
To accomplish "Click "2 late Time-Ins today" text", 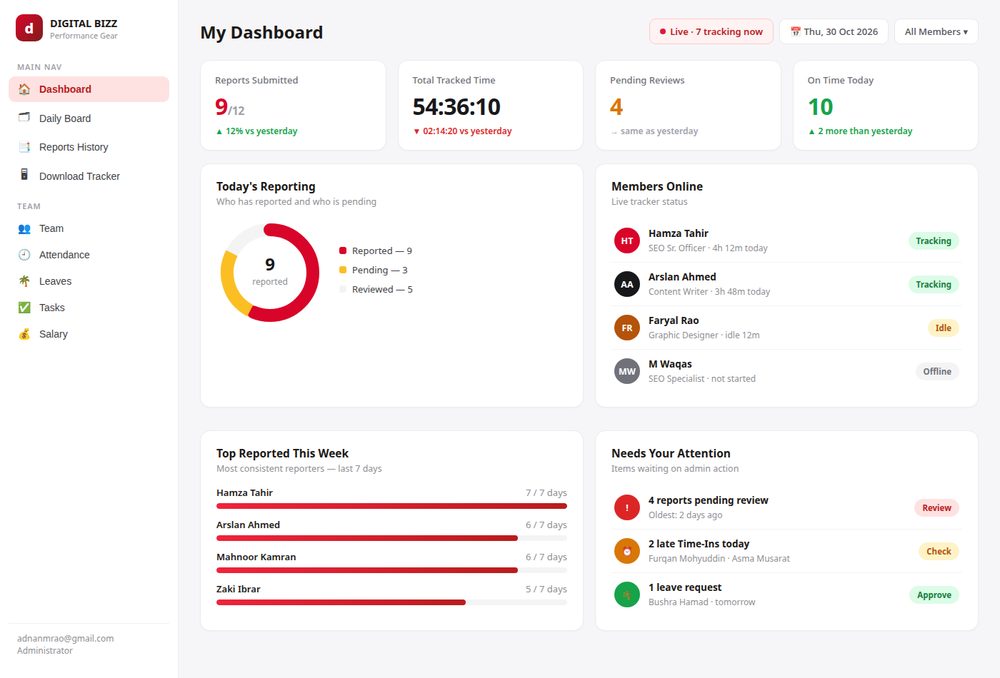I will coord(698,543).
